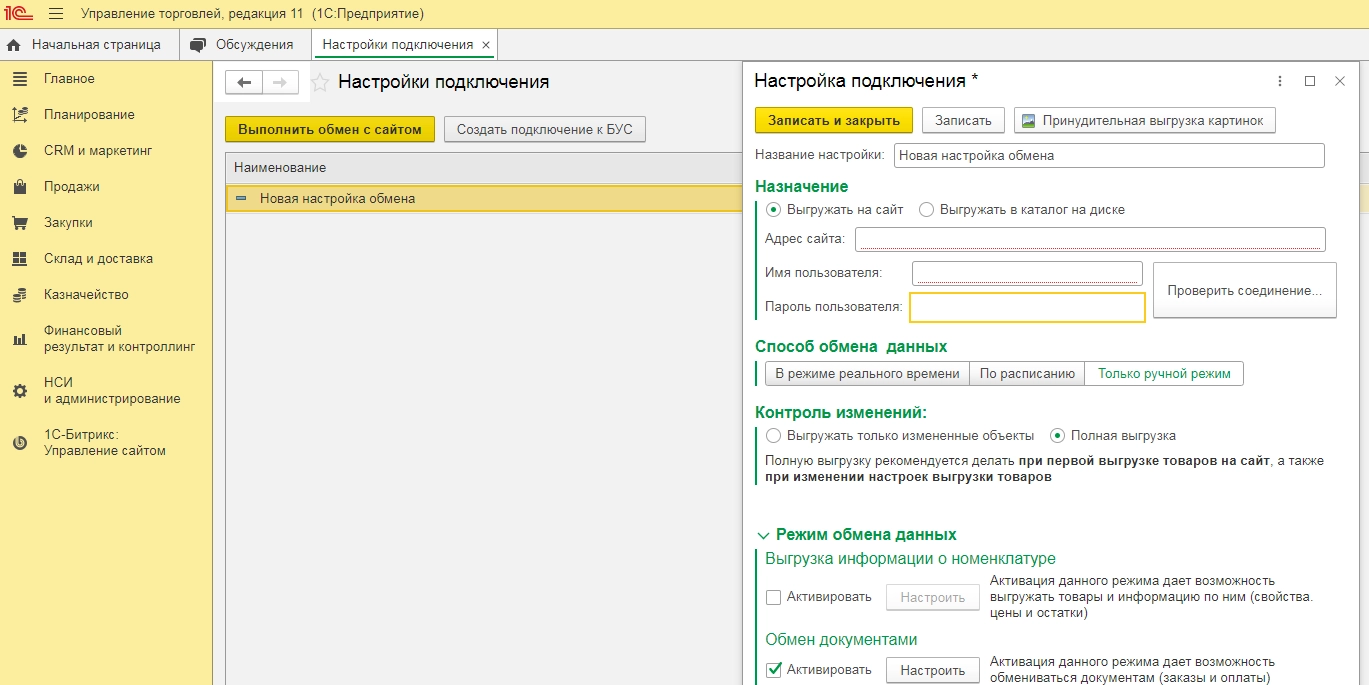The height and width of the screenshot is (685, 1369).
Task: Collapse the Режим обмена данных section
Action: [764, 535]
